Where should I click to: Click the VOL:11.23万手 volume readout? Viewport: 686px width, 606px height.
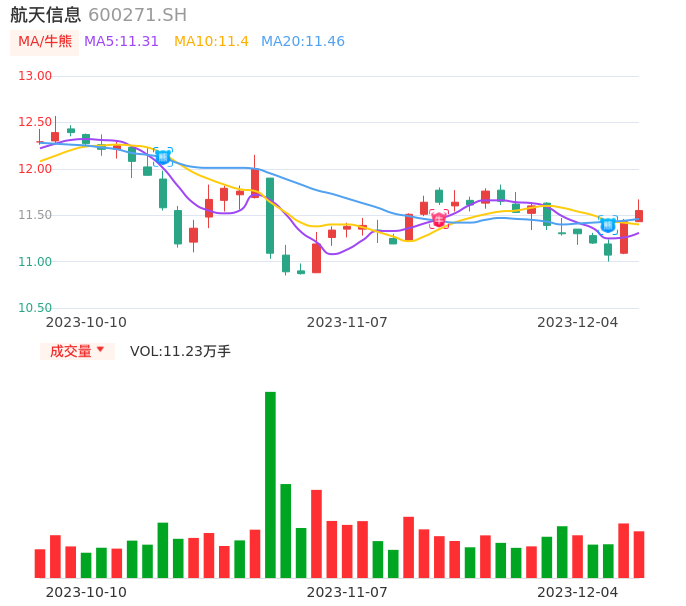coord(180,351)
